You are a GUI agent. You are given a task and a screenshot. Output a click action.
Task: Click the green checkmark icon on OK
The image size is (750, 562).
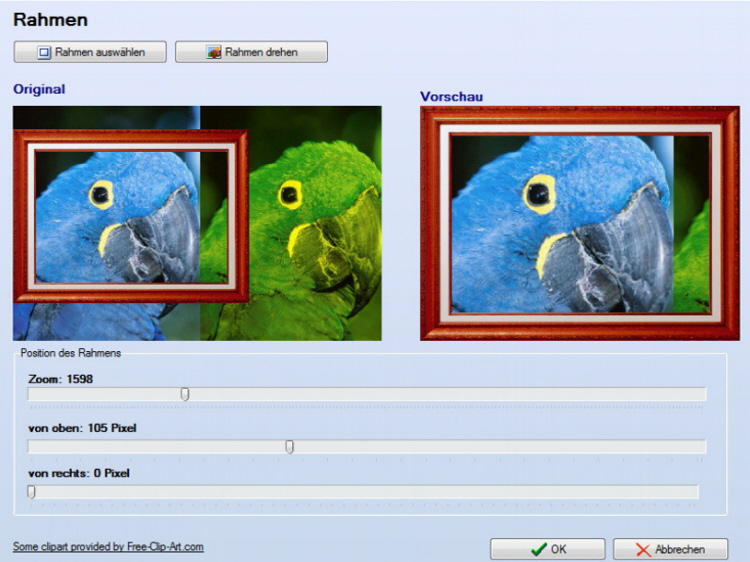(538, 549)
